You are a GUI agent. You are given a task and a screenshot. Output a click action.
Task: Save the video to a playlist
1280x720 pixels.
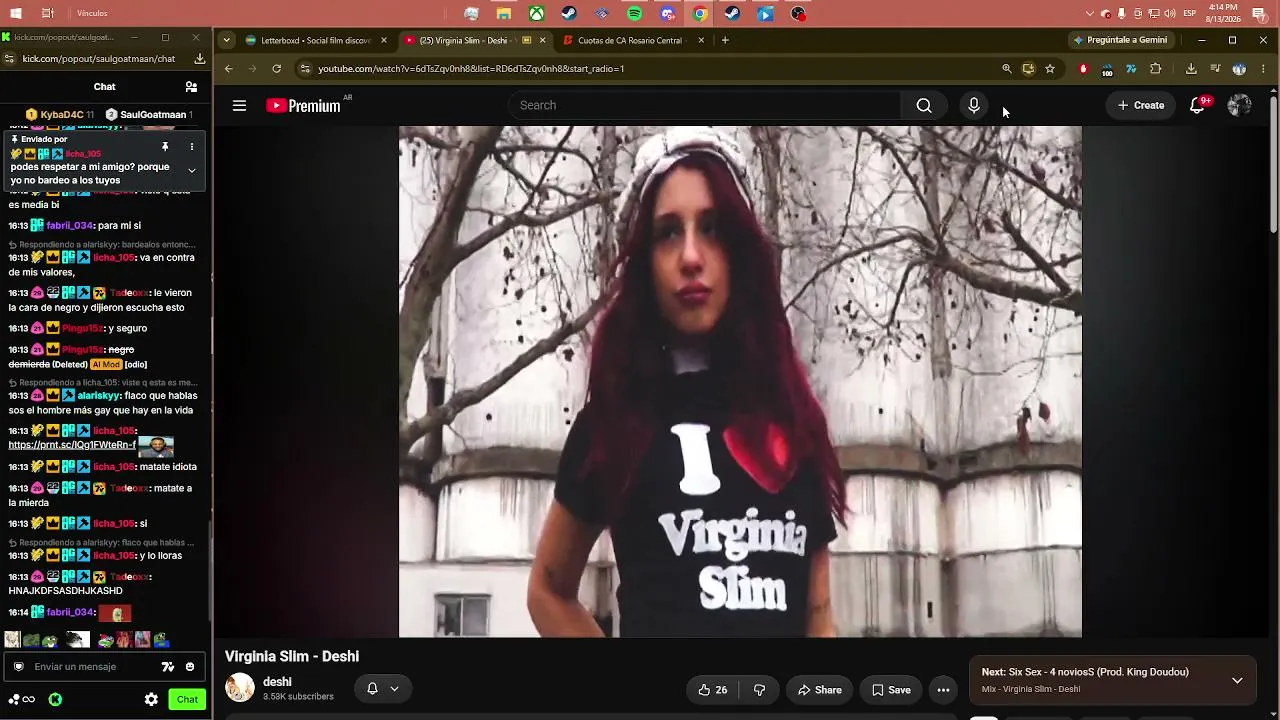click(891, 690)
